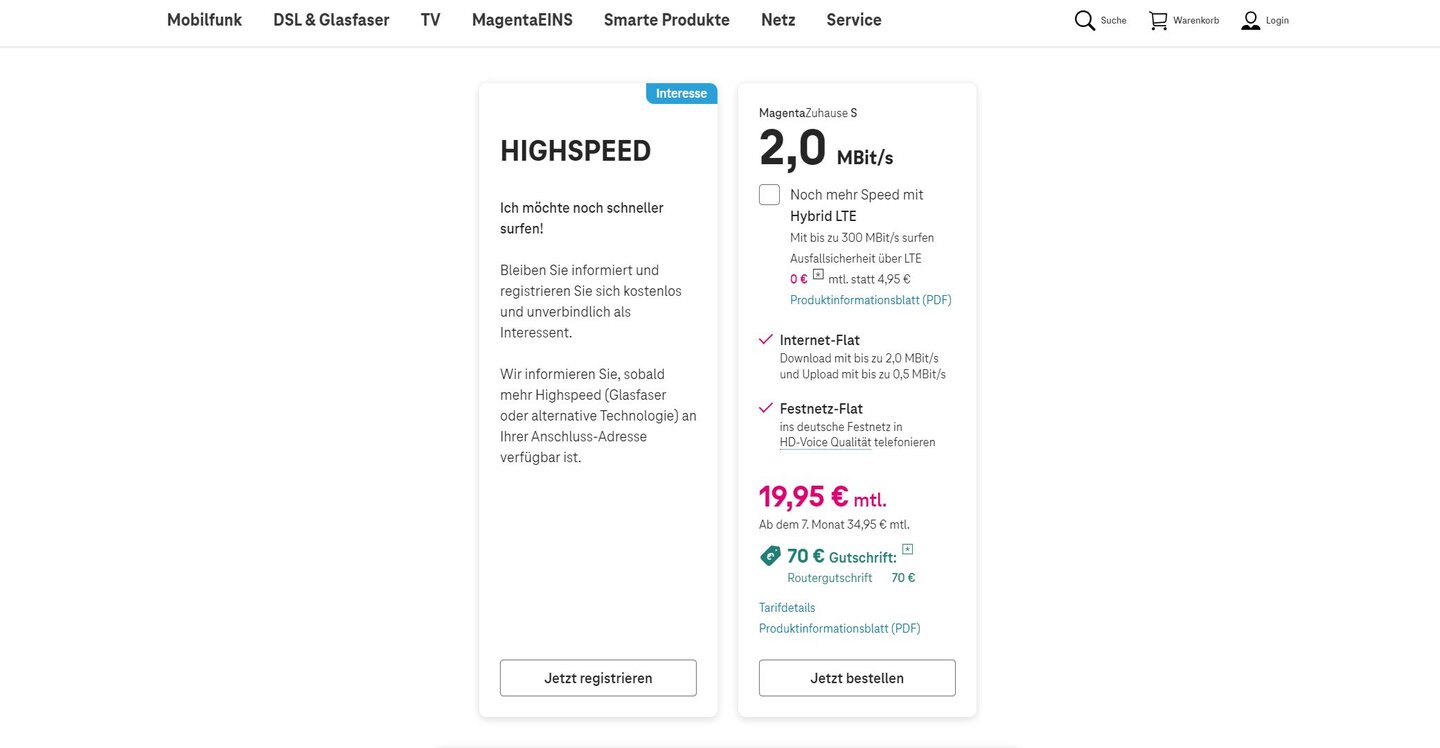Click the Interesse badge on Highspeed card
The image size is (1440, 748).
pos(681,93)
